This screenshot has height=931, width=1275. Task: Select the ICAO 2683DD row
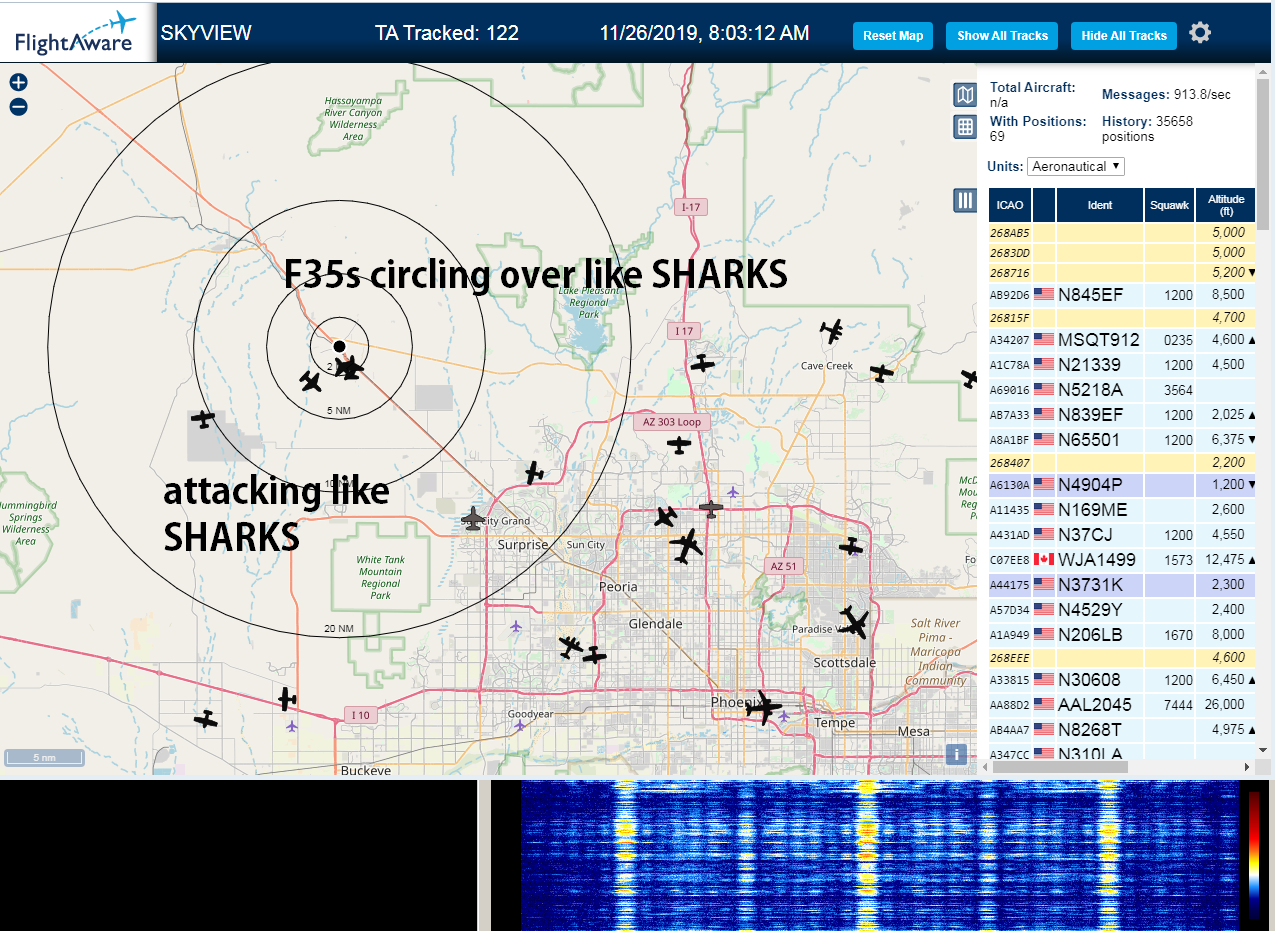(1121, 253)
